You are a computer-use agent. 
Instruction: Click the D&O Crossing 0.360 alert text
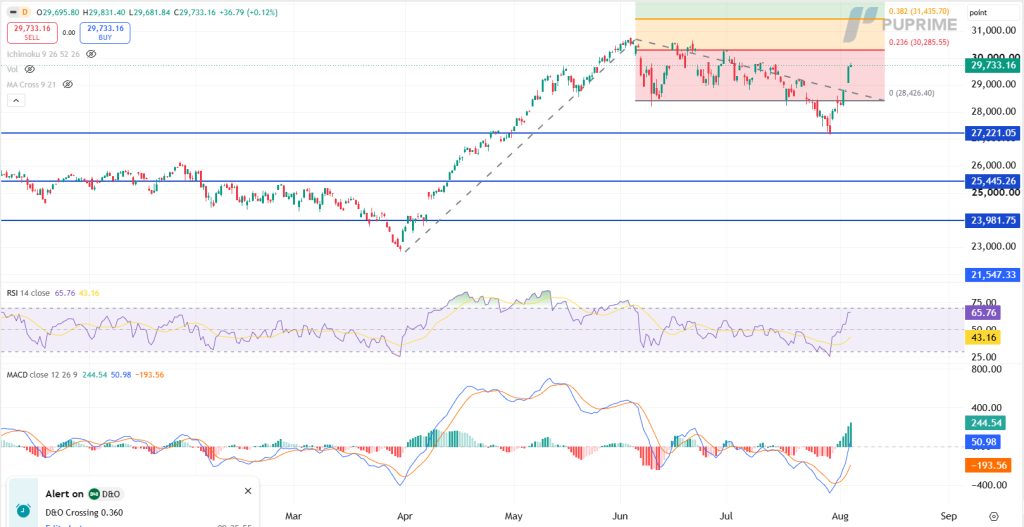click(x=84, y=513)
